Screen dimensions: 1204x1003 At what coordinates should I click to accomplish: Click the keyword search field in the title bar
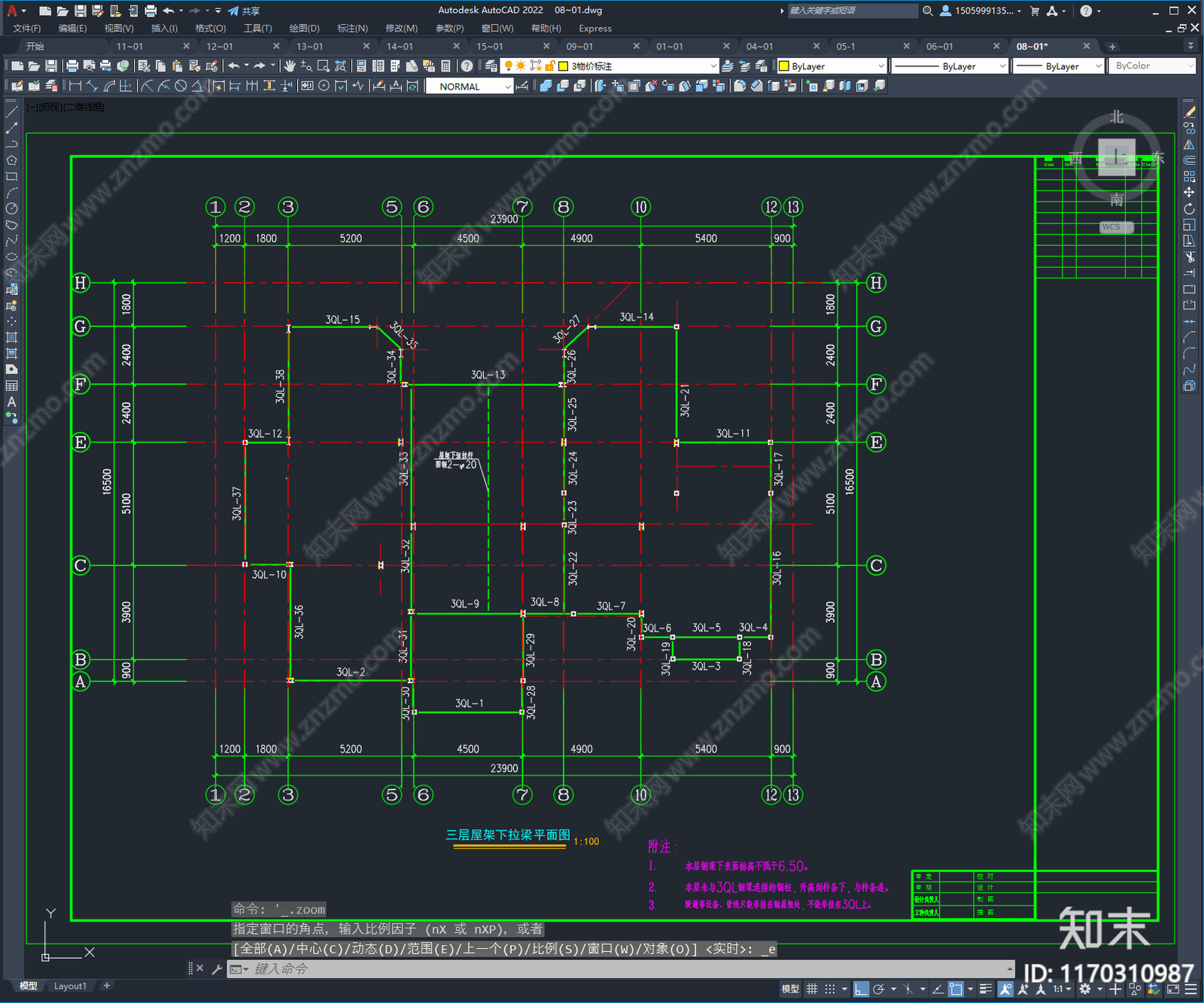coord(852,11)
